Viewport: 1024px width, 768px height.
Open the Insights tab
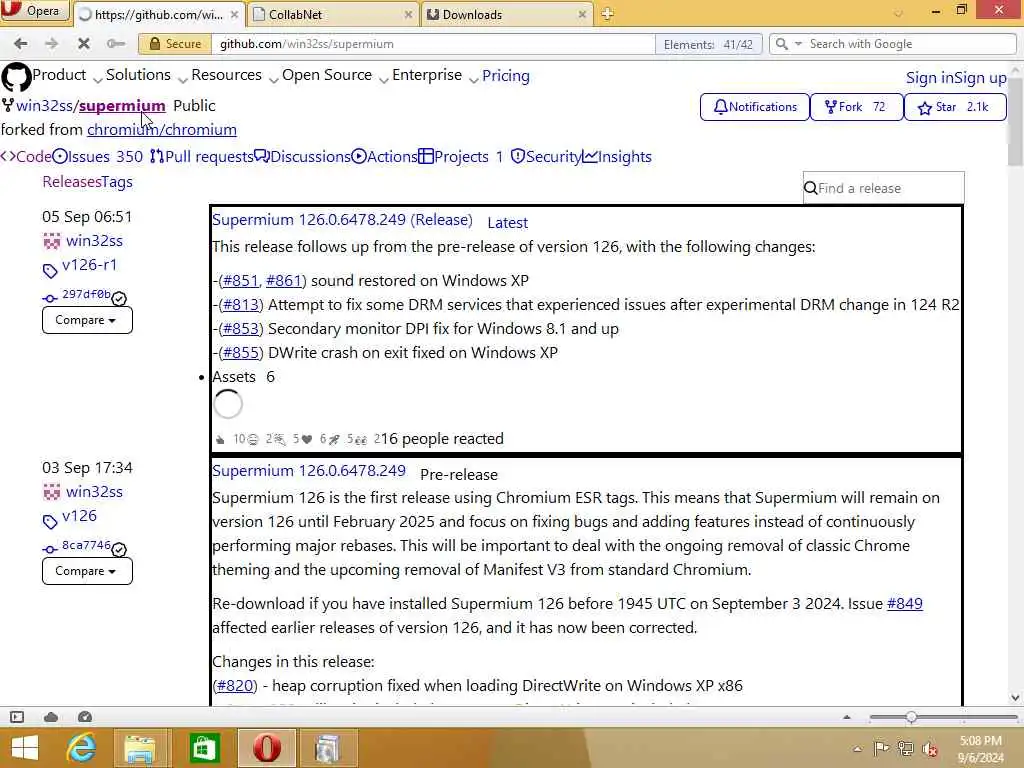pyautogui.click(x=616, y=157)
